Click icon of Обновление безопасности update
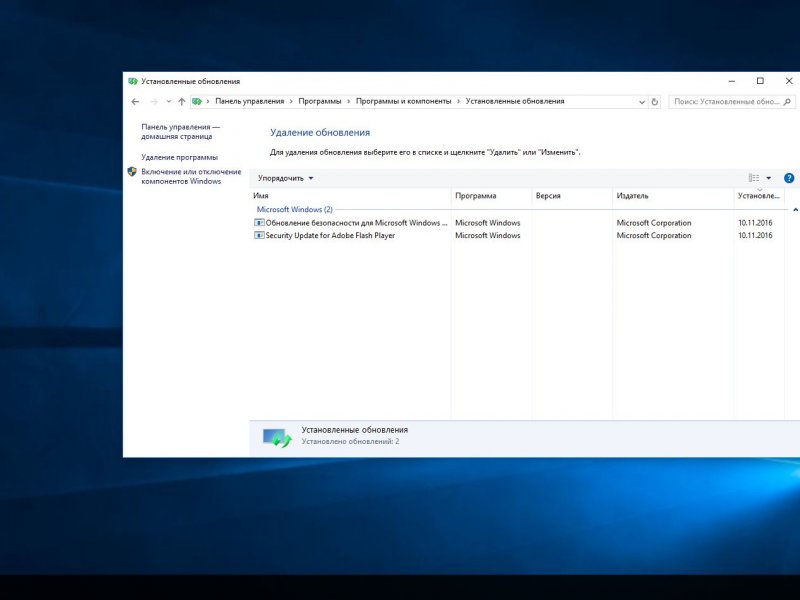 pos(259,223)
